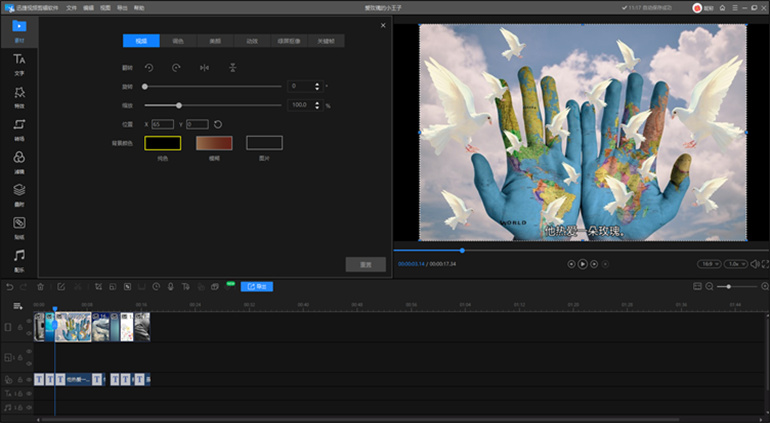Open the 帮助 (Help) menu

coord(139,8)
